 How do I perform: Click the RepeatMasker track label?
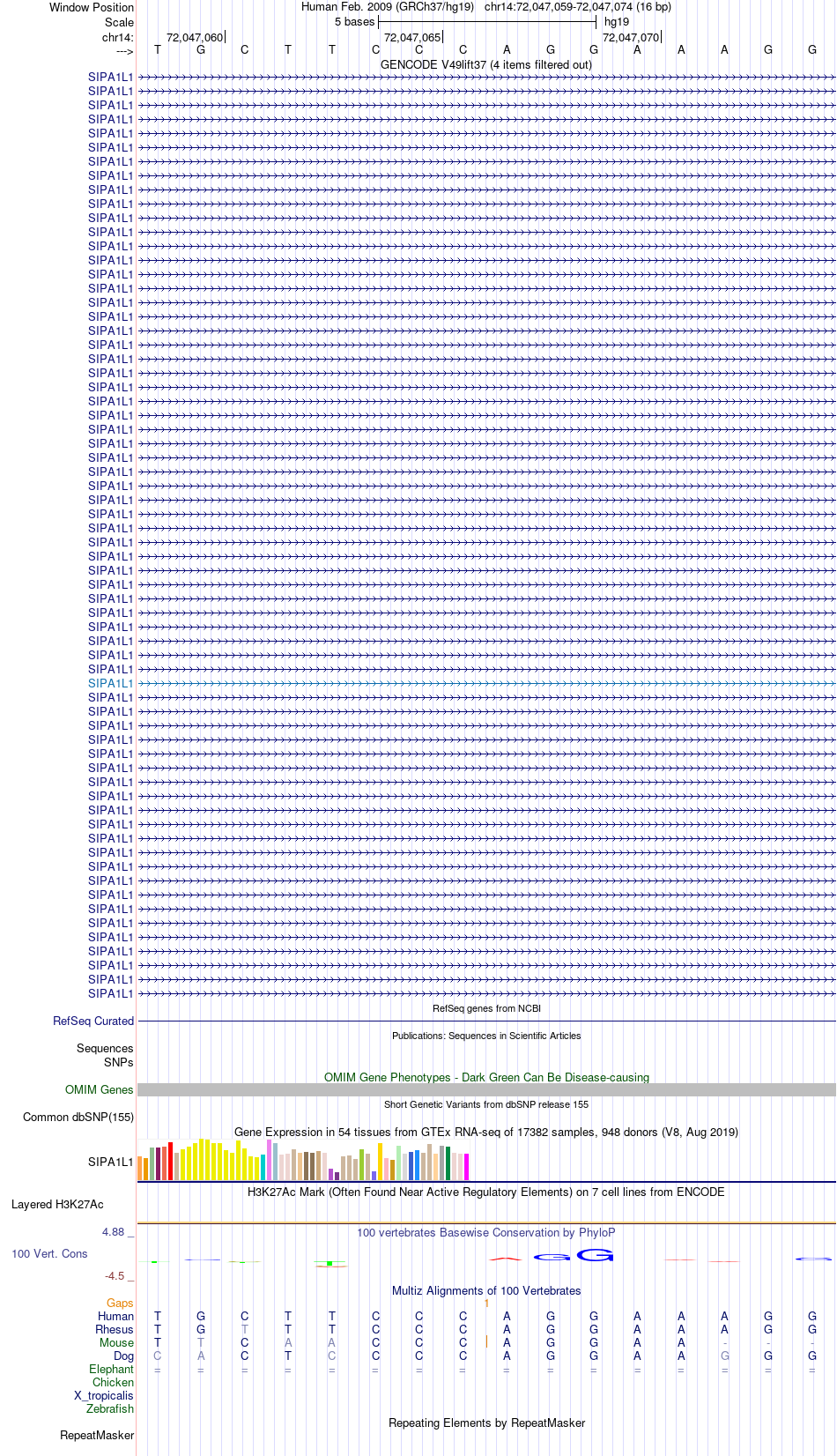pos(97,1435)
